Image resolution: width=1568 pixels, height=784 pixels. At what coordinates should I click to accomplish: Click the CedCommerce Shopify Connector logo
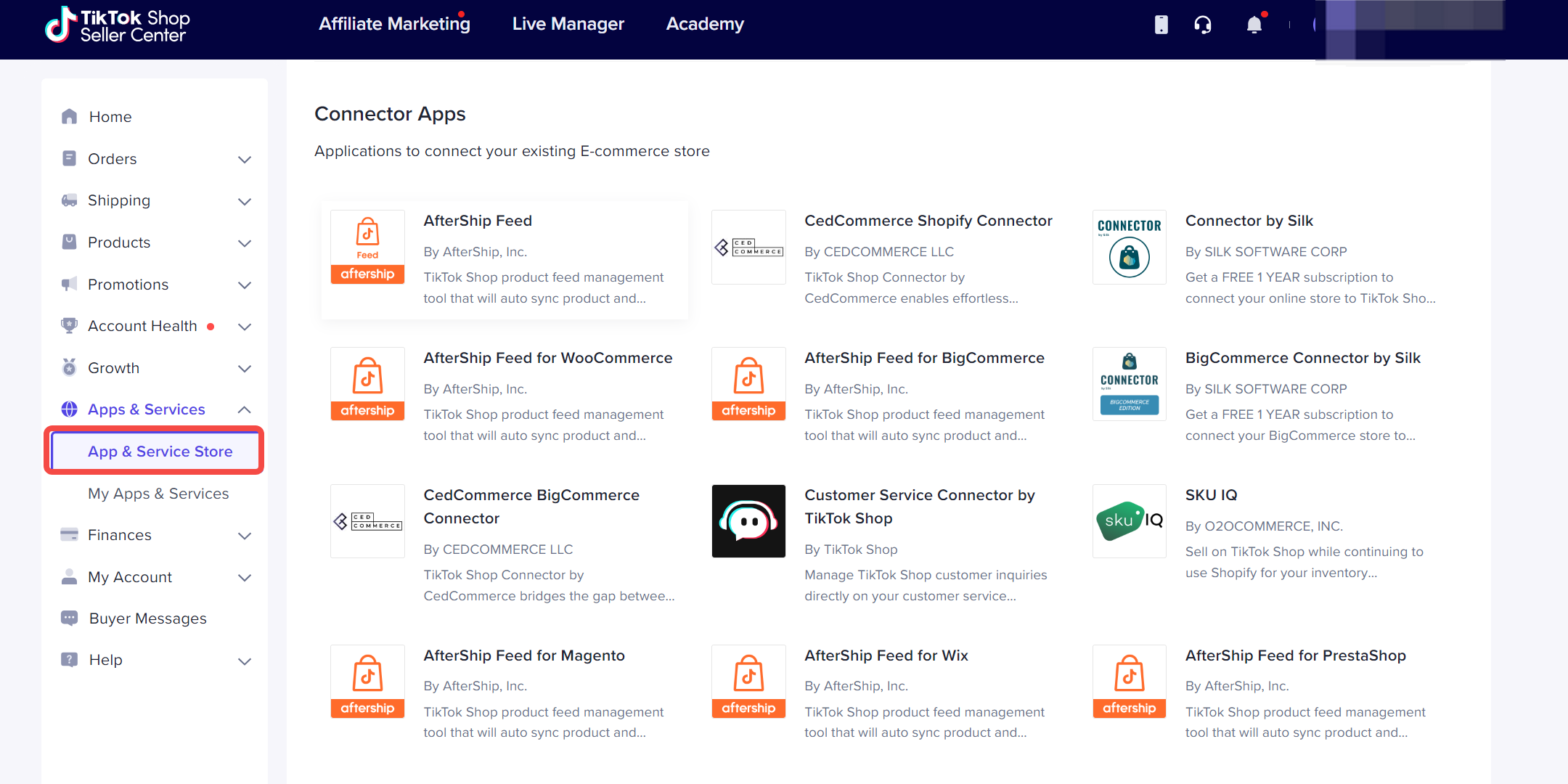tap(748, 247)
